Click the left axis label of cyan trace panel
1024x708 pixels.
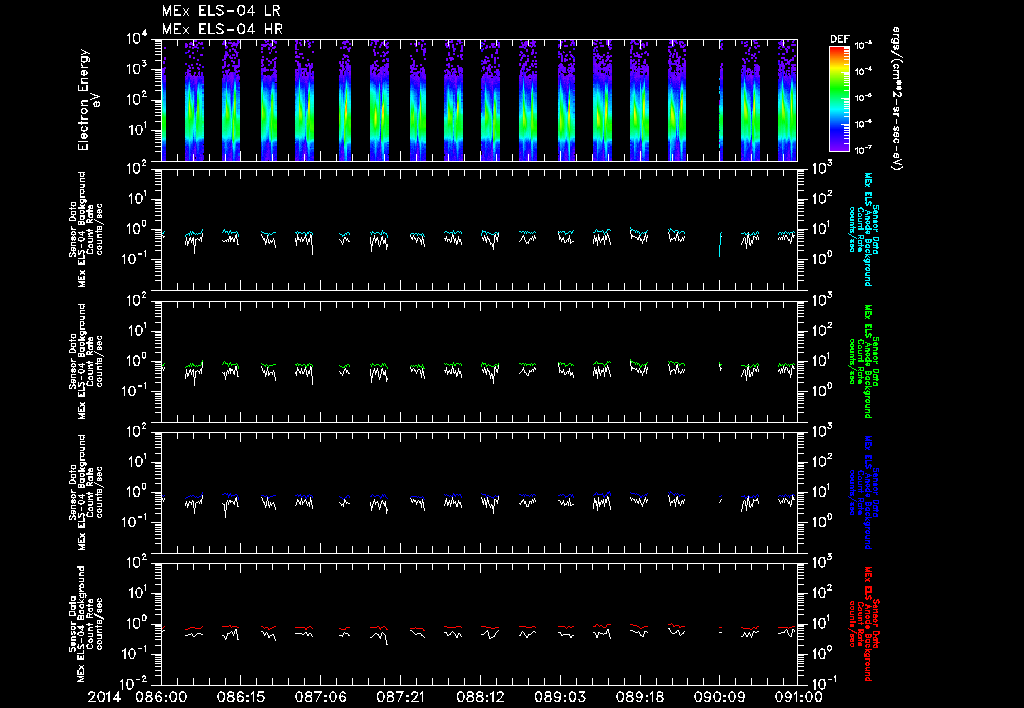coord(86,229)
